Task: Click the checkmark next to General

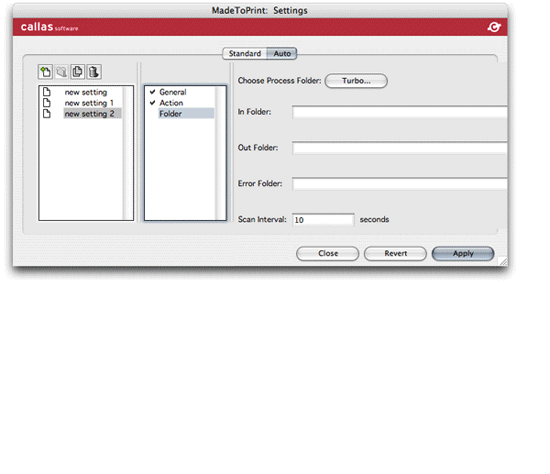Action: point(152,92)
